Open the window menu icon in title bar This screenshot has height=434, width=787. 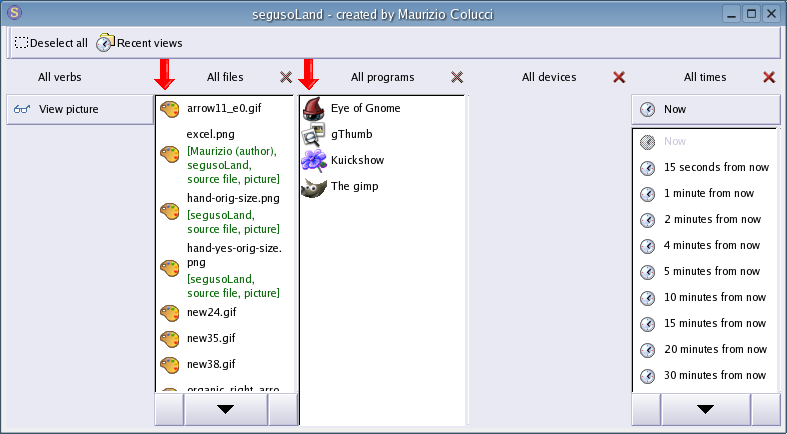14,14
